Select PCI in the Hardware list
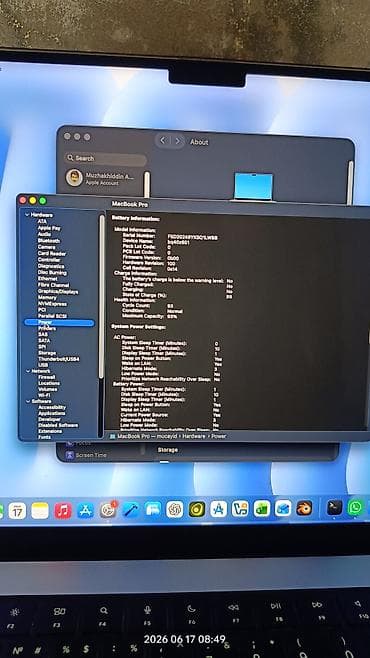 [x=42, y=310]
